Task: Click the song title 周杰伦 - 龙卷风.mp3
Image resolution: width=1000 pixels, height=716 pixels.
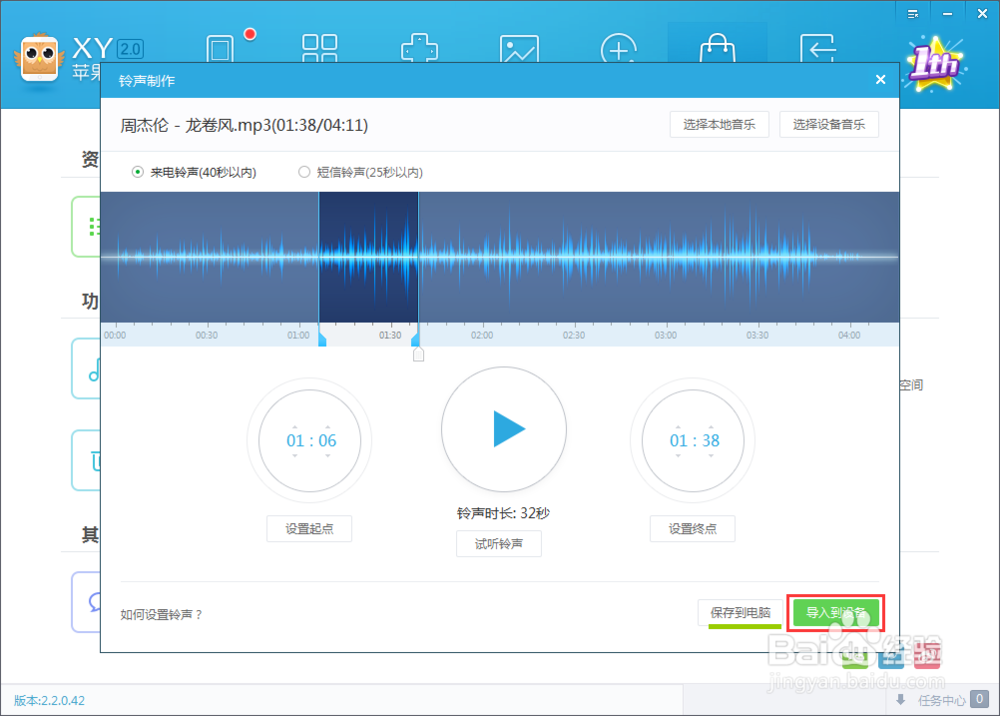Action: coord(244,125)
